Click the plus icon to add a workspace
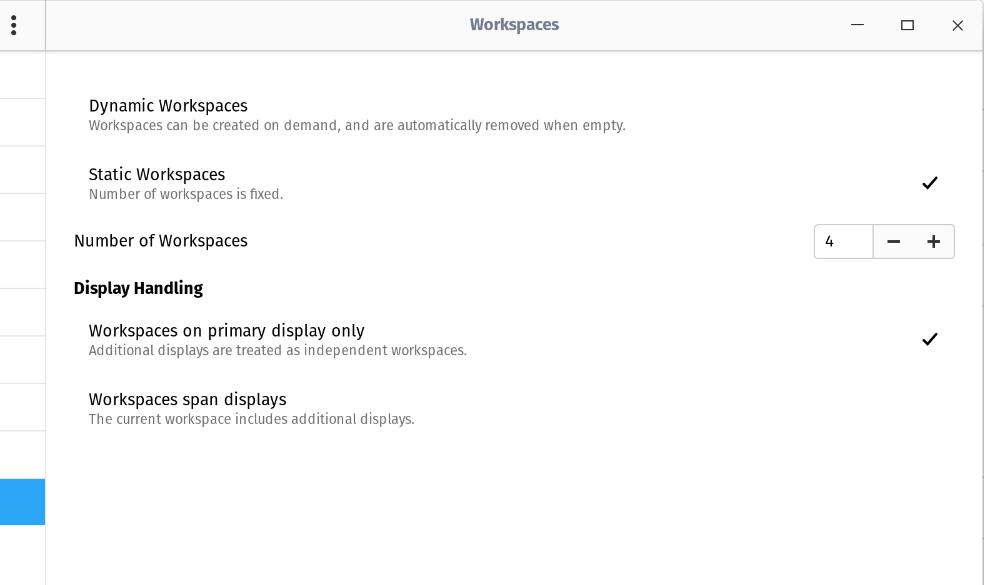Viewport: 984px width, 585px height. (x=933, y=241)
